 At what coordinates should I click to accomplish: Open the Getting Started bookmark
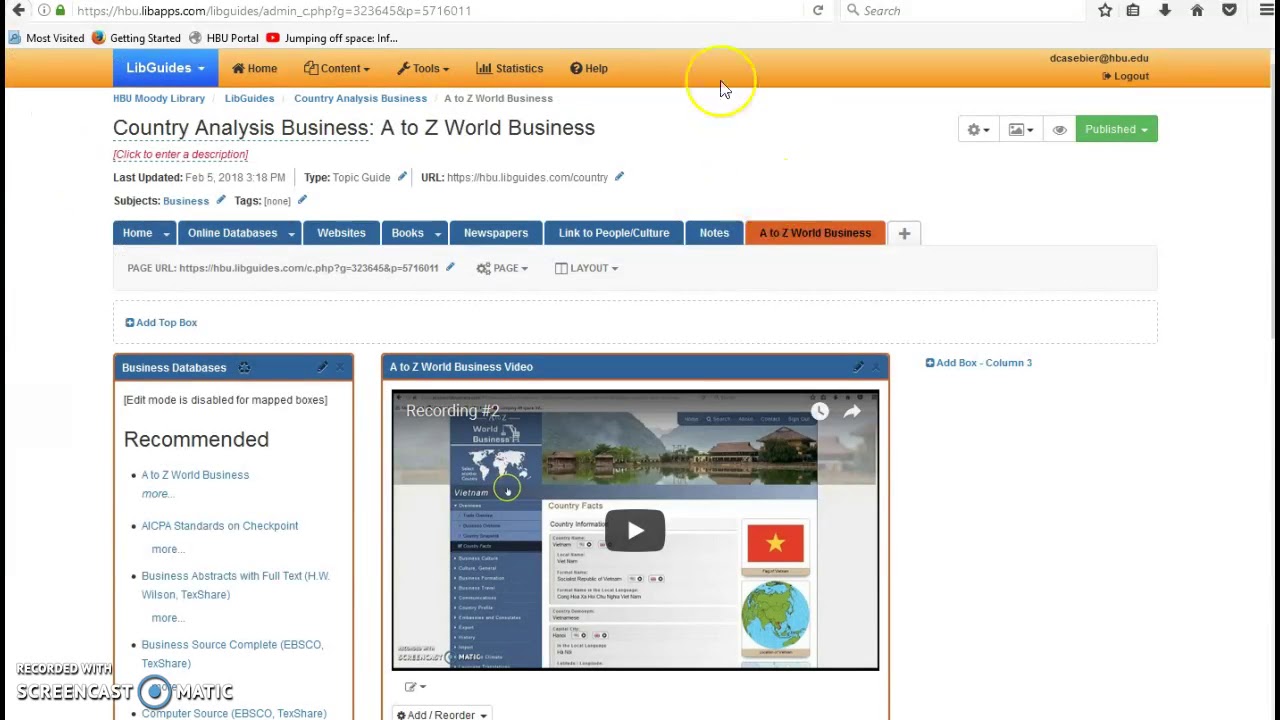coord(136,38)
